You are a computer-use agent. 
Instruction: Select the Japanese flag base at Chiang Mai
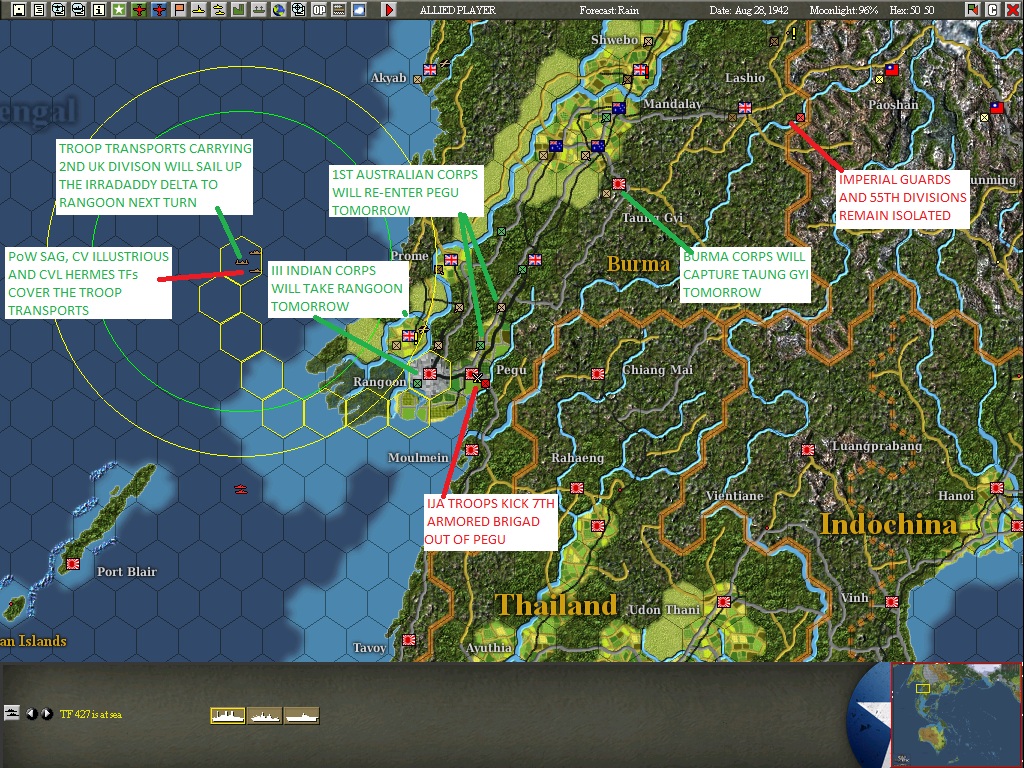click(598, 374)
